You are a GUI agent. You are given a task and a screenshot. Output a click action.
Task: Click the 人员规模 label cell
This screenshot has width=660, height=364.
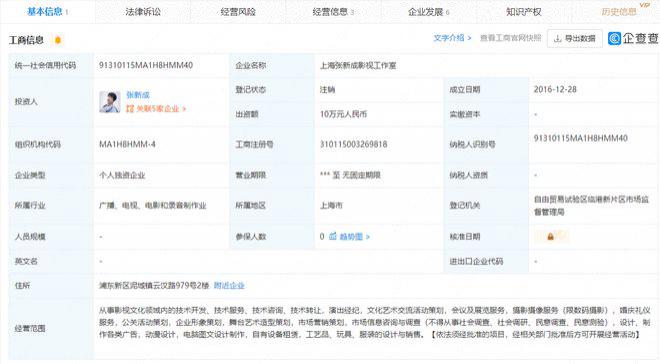(51, 236)
